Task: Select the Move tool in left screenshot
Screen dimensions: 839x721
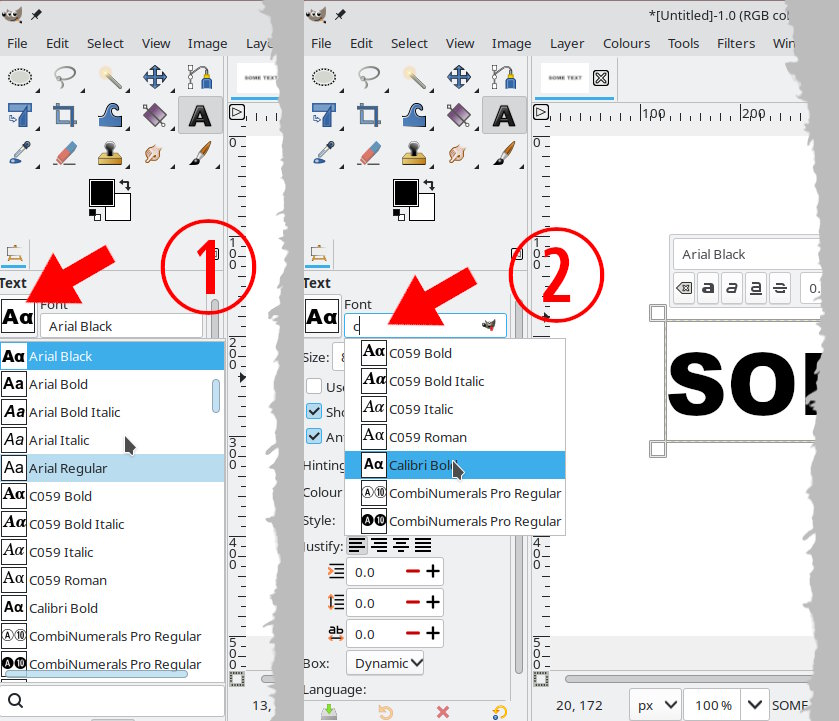Action: pos(155,78)
